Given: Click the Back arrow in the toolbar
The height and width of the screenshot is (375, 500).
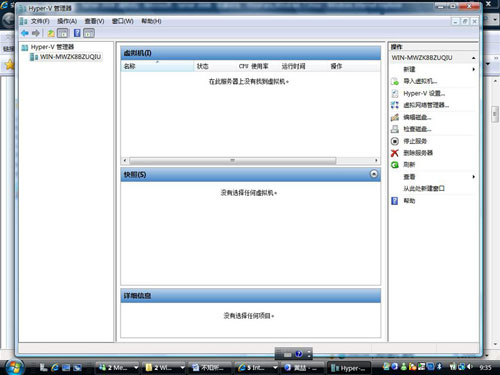Looking at the screenshot, I should click(x=25, y=33).
